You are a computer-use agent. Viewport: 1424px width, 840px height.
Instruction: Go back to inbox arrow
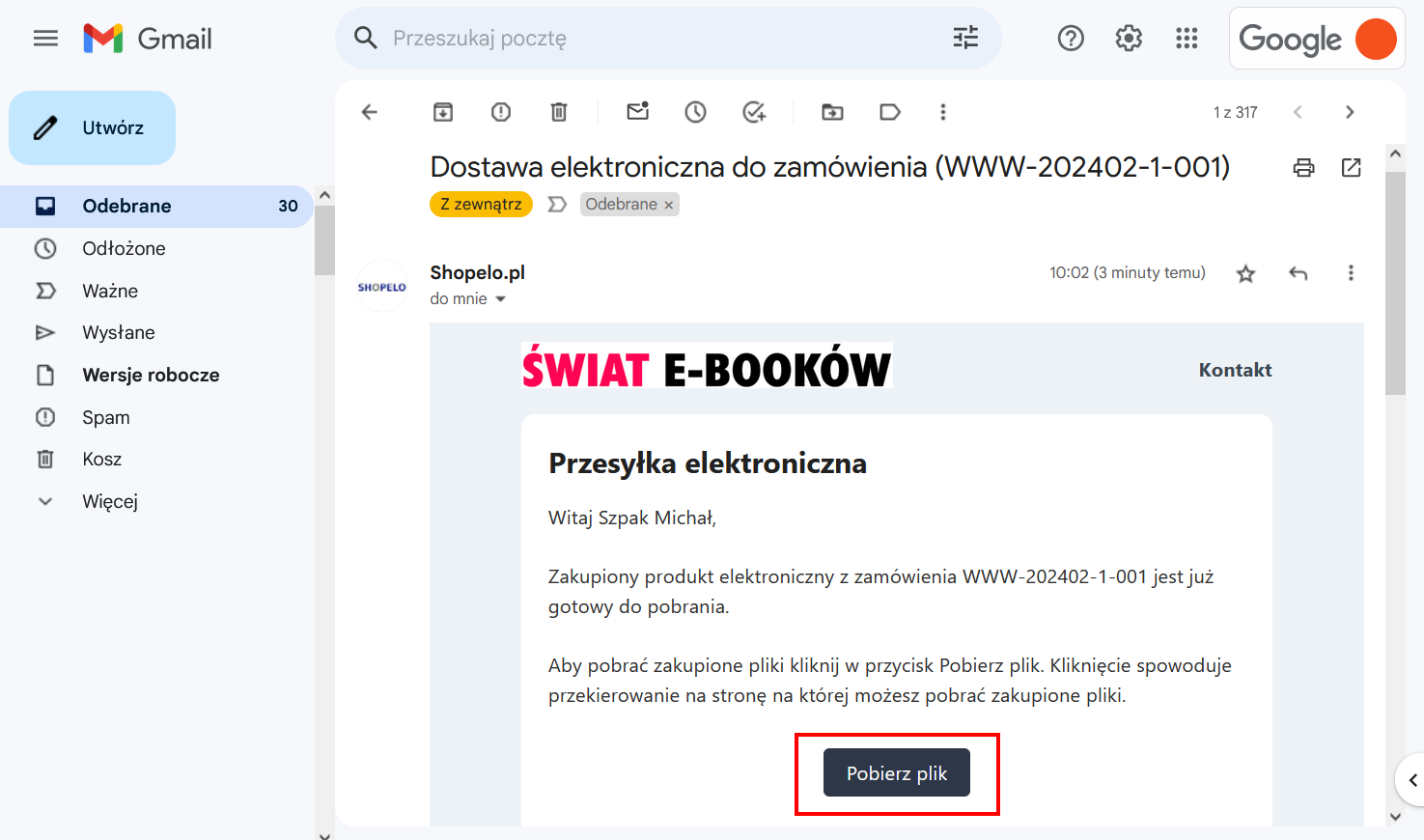click(369, 112)
